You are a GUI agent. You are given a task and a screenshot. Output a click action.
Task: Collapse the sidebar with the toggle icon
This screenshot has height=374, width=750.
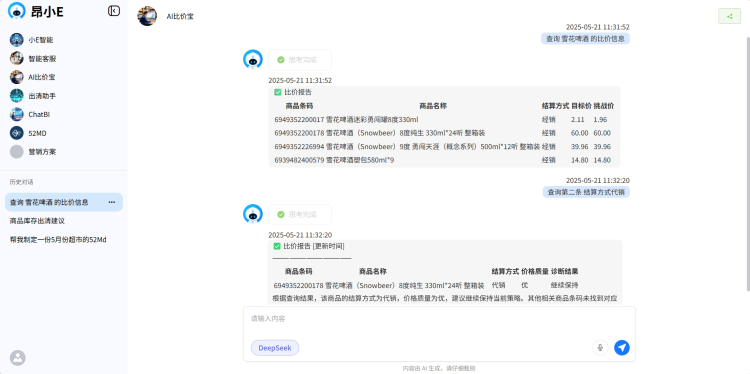tap(114, 11)
